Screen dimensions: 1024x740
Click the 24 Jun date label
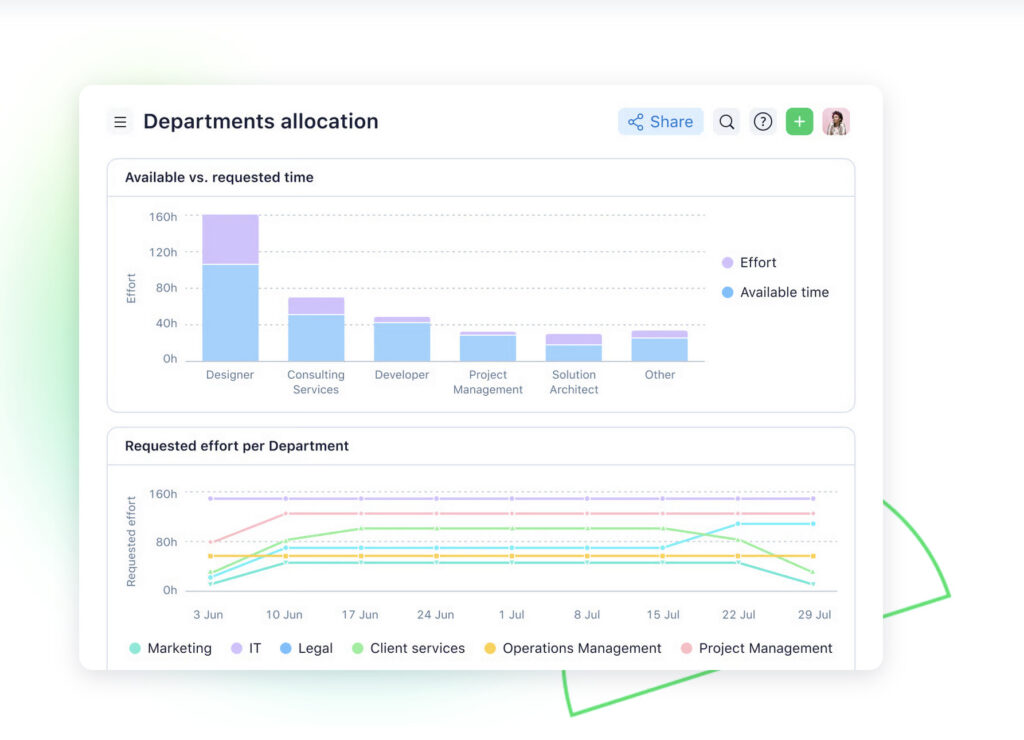coord(436,615)
